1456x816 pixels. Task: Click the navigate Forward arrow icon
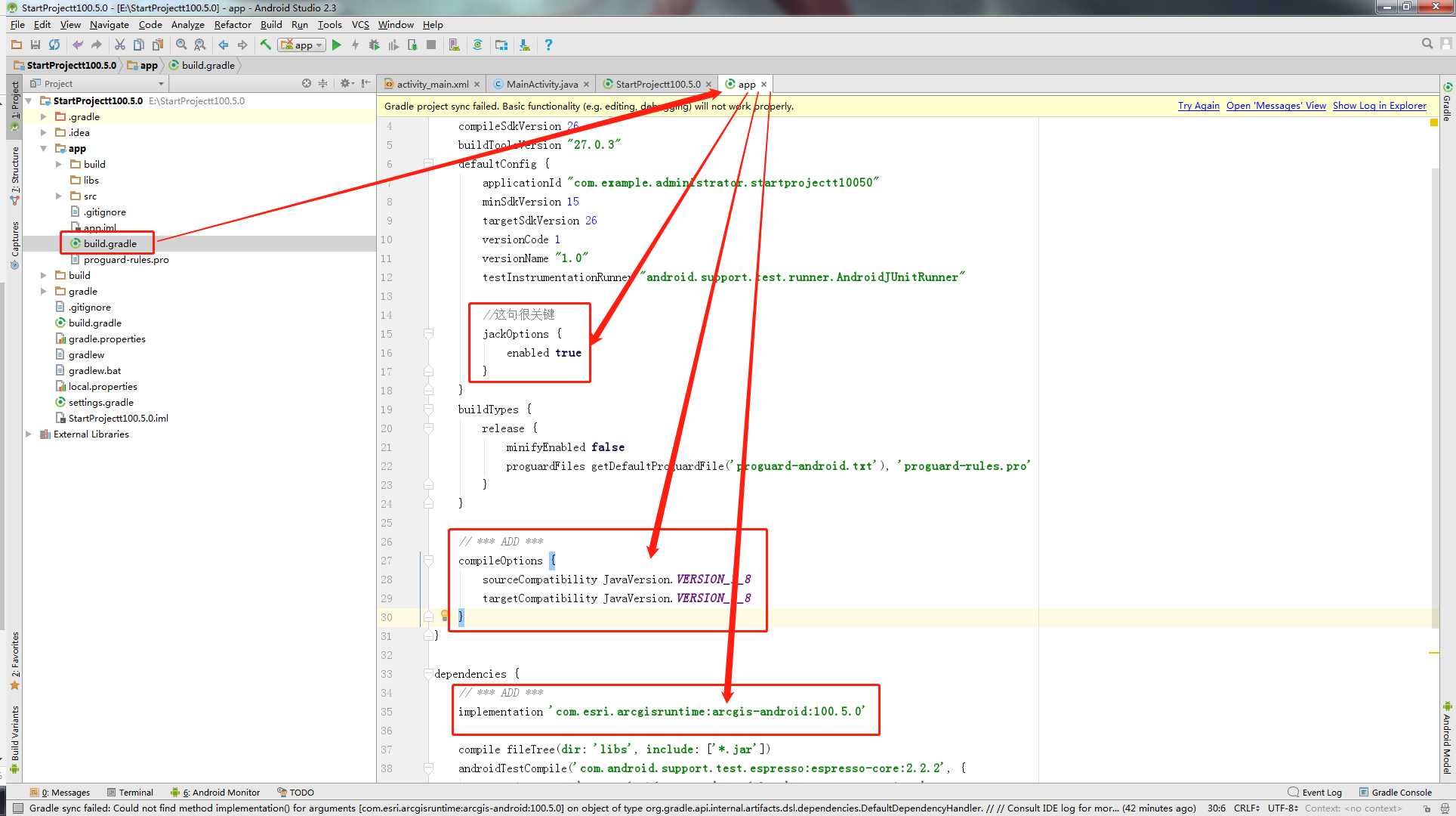[x=242, y=45]
